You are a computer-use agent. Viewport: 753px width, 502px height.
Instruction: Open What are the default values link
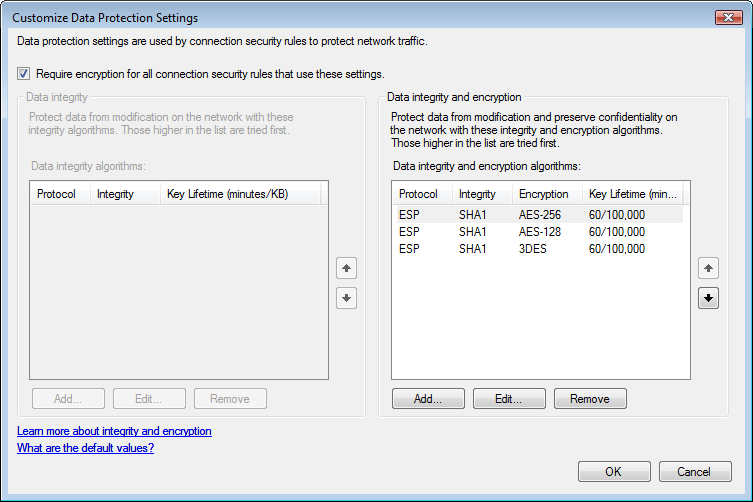pos(85,448)
